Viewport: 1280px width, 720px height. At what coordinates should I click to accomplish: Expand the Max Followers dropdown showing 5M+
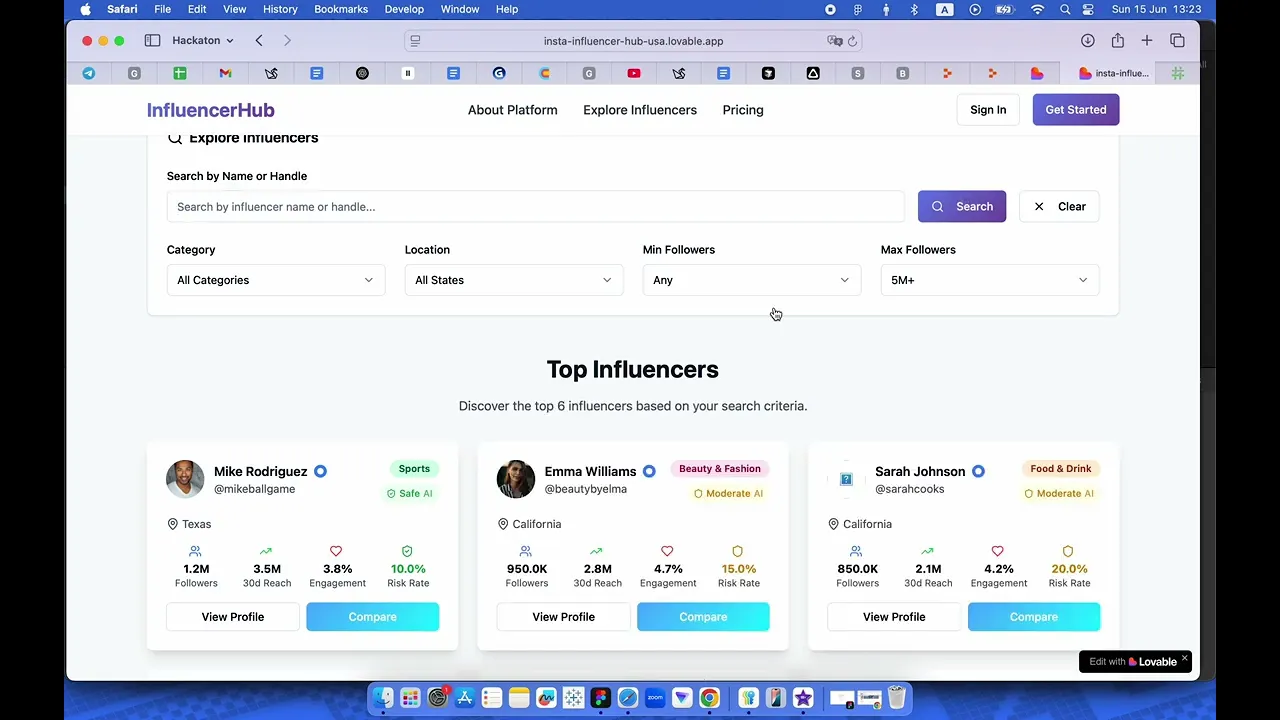tap(989, 280)
